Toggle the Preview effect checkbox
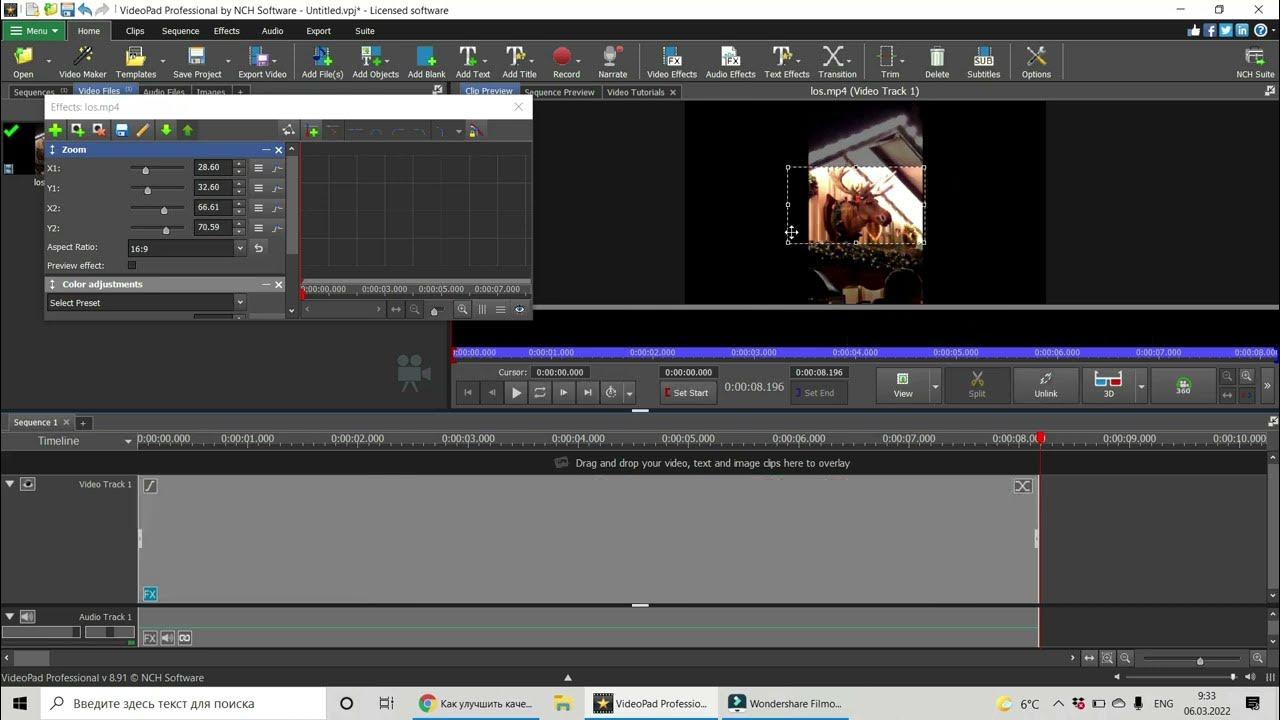The image size is (1280, 720). coord(132,266)
